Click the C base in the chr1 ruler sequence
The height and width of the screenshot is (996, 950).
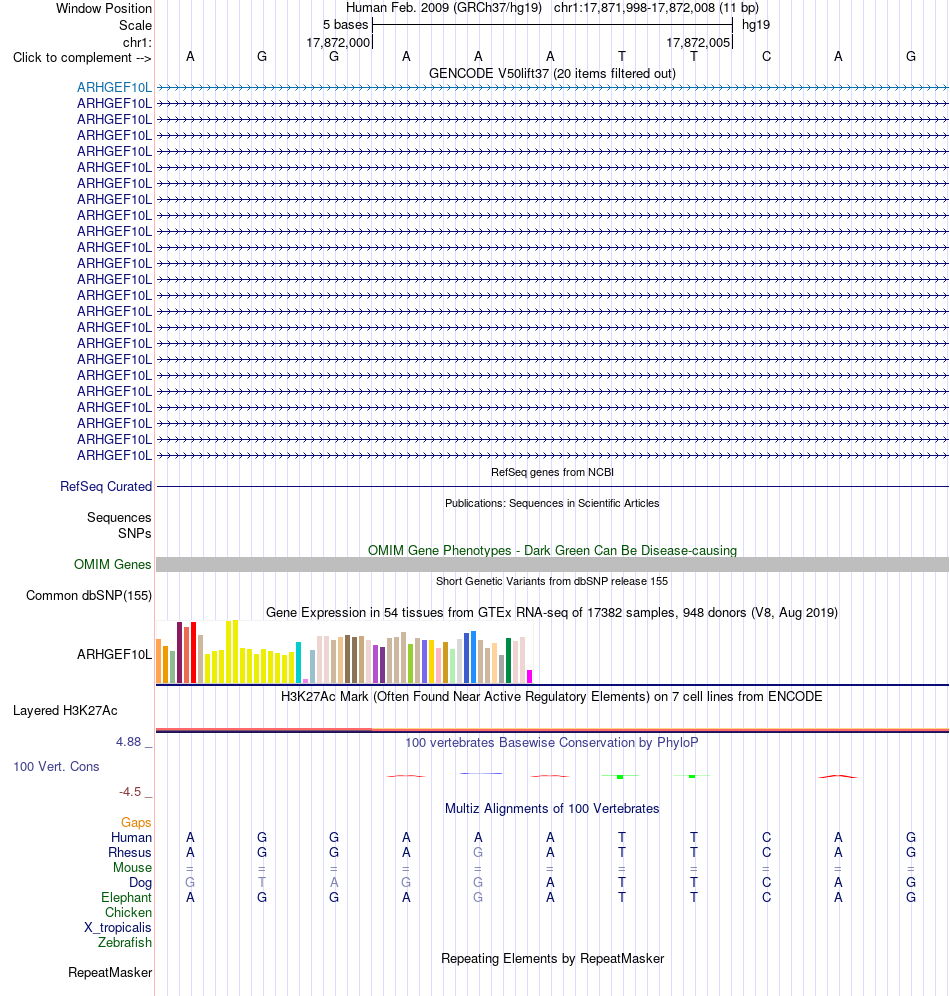(x=766, y=57)
